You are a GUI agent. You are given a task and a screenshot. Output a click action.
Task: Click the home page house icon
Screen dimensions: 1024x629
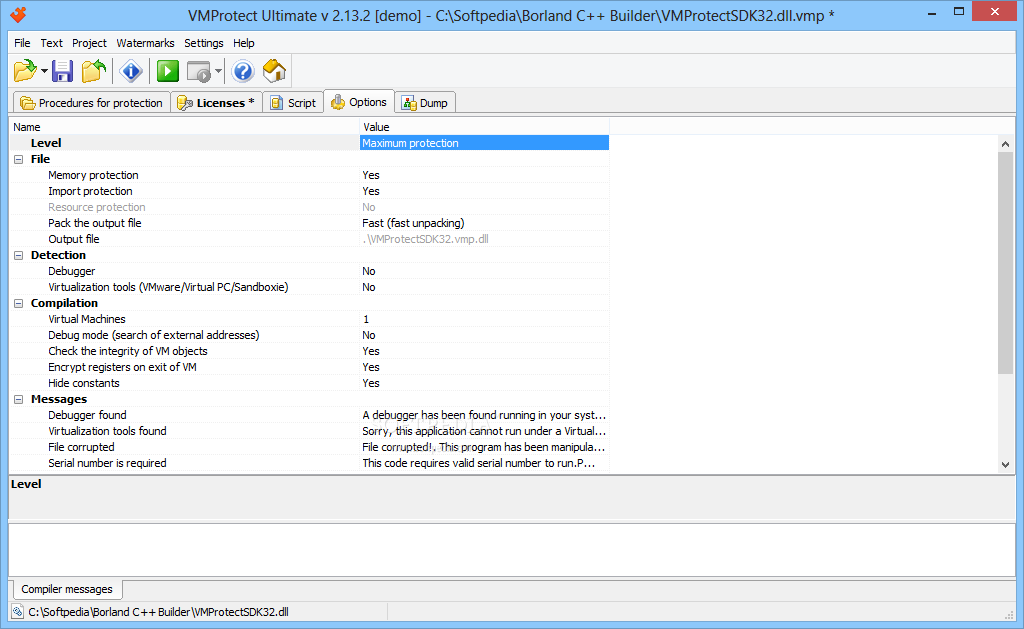[274, 71]
